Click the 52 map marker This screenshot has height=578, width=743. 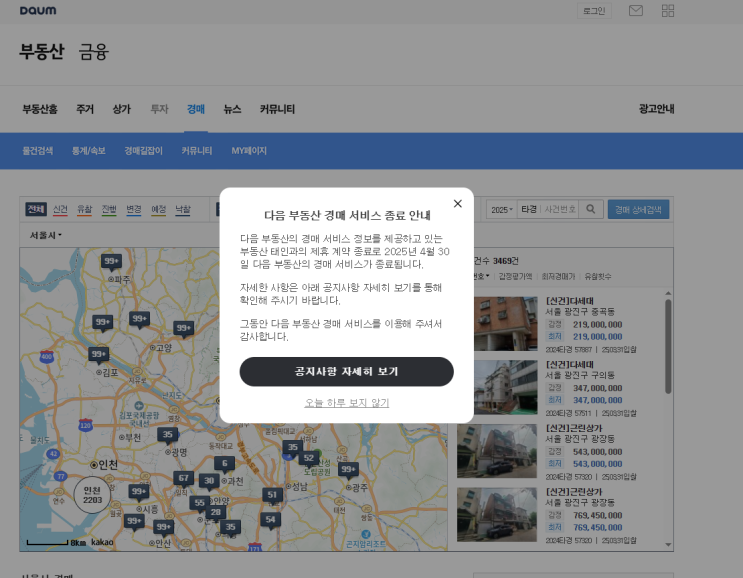click(x=308, y=459)
